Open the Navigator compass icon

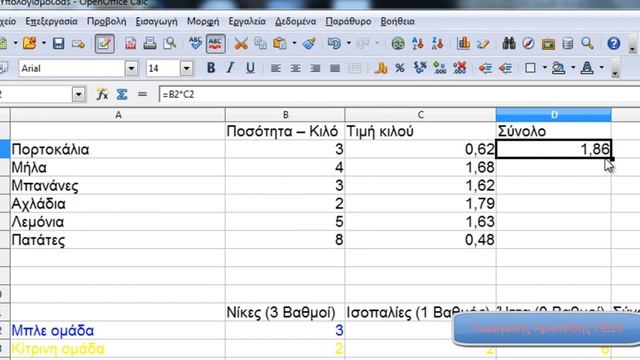tap(528, 43)
